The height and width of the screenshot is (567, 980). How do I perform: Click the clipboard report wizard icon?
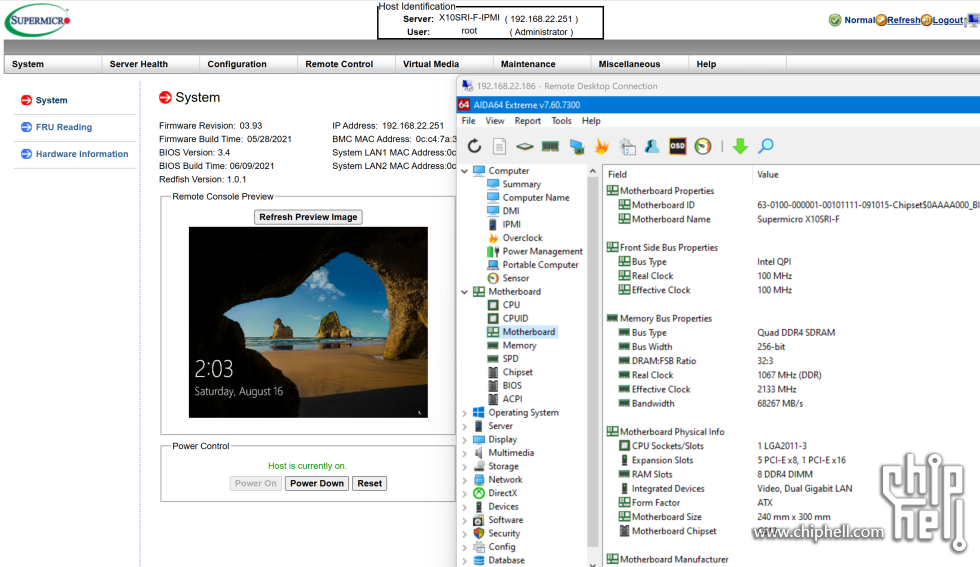pos(628,146)
